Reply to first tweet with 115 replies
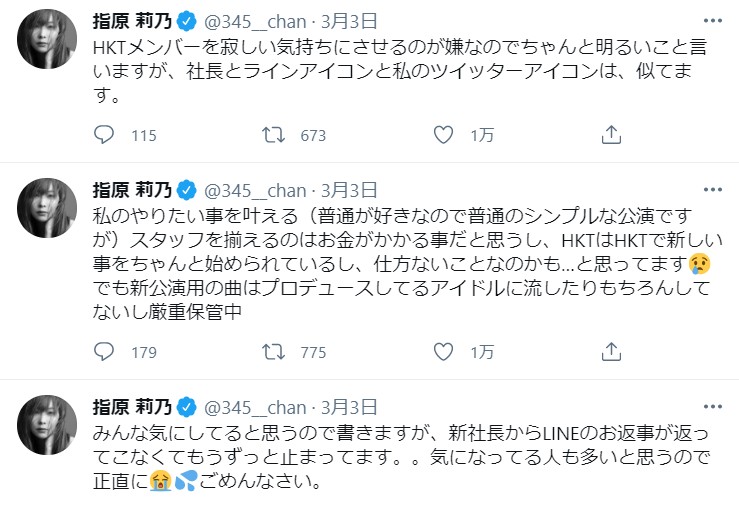 coord(105,135)
